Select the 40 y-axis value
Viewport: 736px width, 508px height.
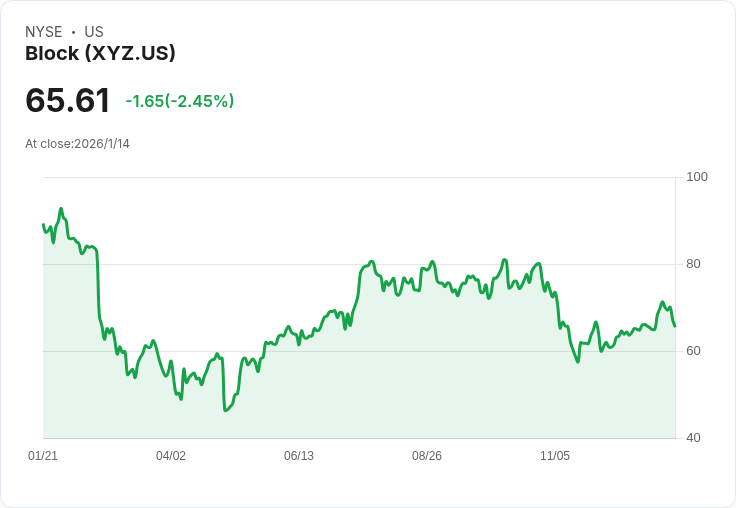pos(693,438)
